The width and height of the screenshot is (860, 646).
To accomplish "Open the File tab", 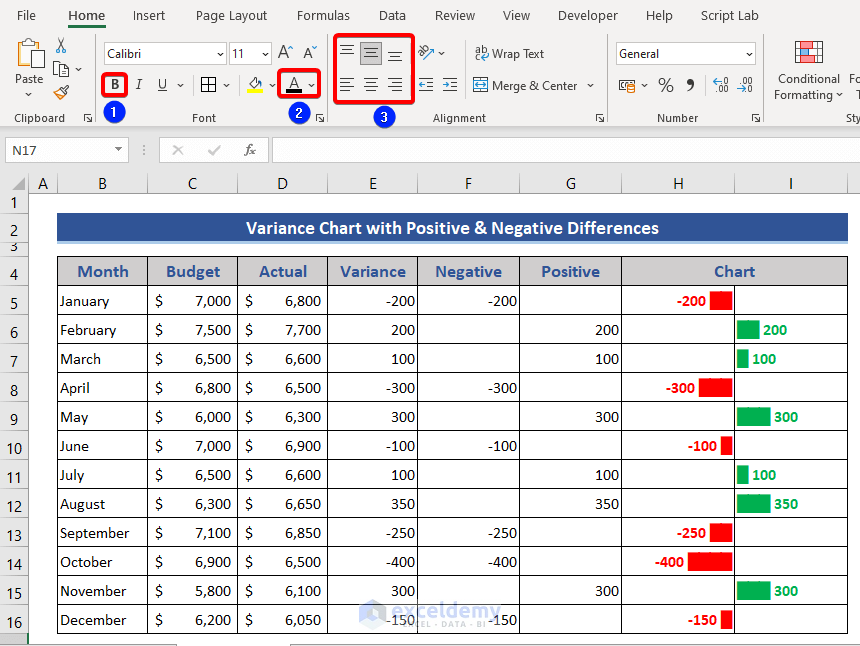I will pos(26,15).
